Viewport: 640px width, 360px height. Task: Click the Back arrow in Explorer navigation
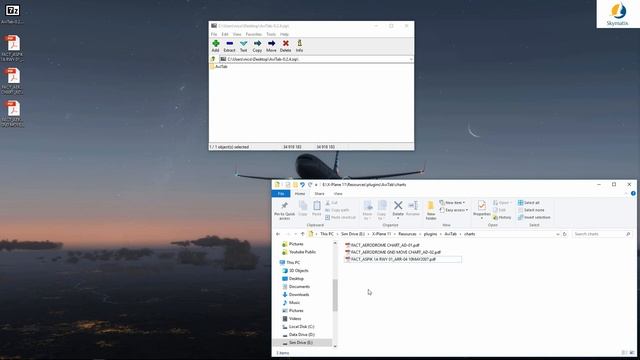(278, 234)
